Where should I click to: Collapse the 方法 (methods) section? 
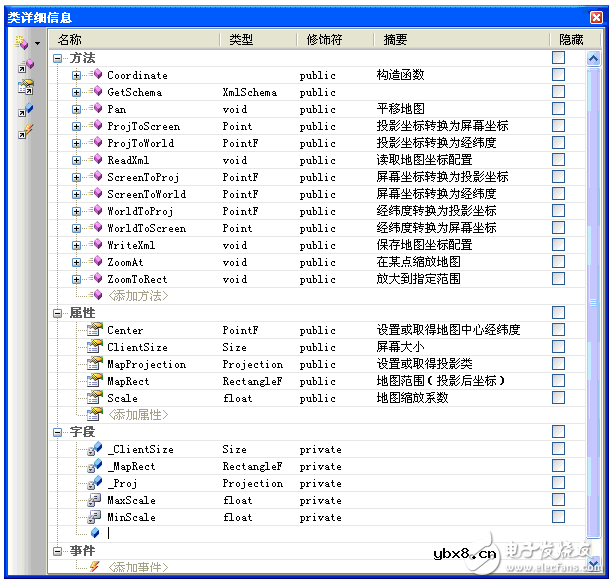pos(59,58)
